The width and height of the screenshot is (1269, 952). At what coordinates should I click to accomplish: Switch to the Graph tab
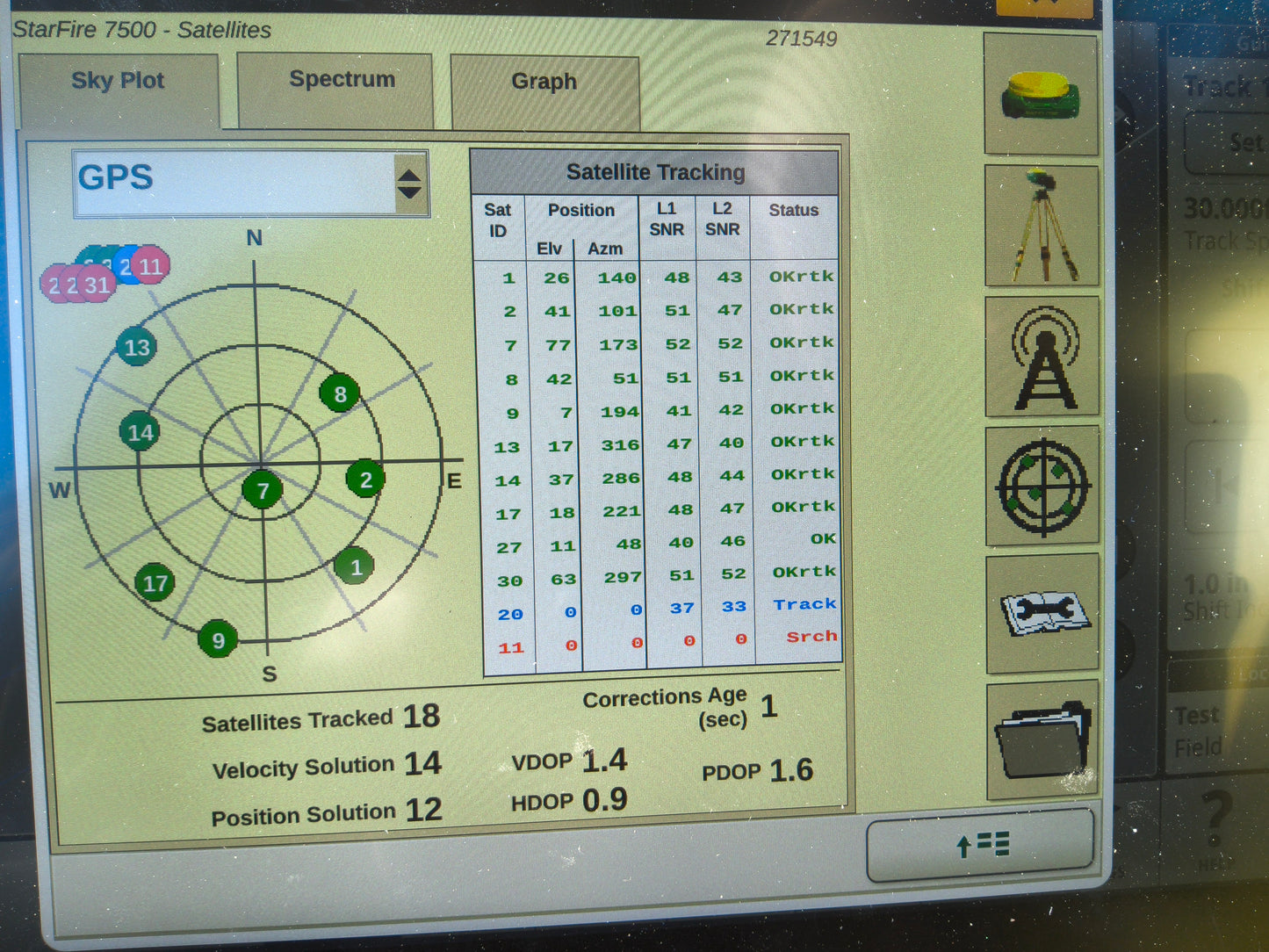coord(544,82)
